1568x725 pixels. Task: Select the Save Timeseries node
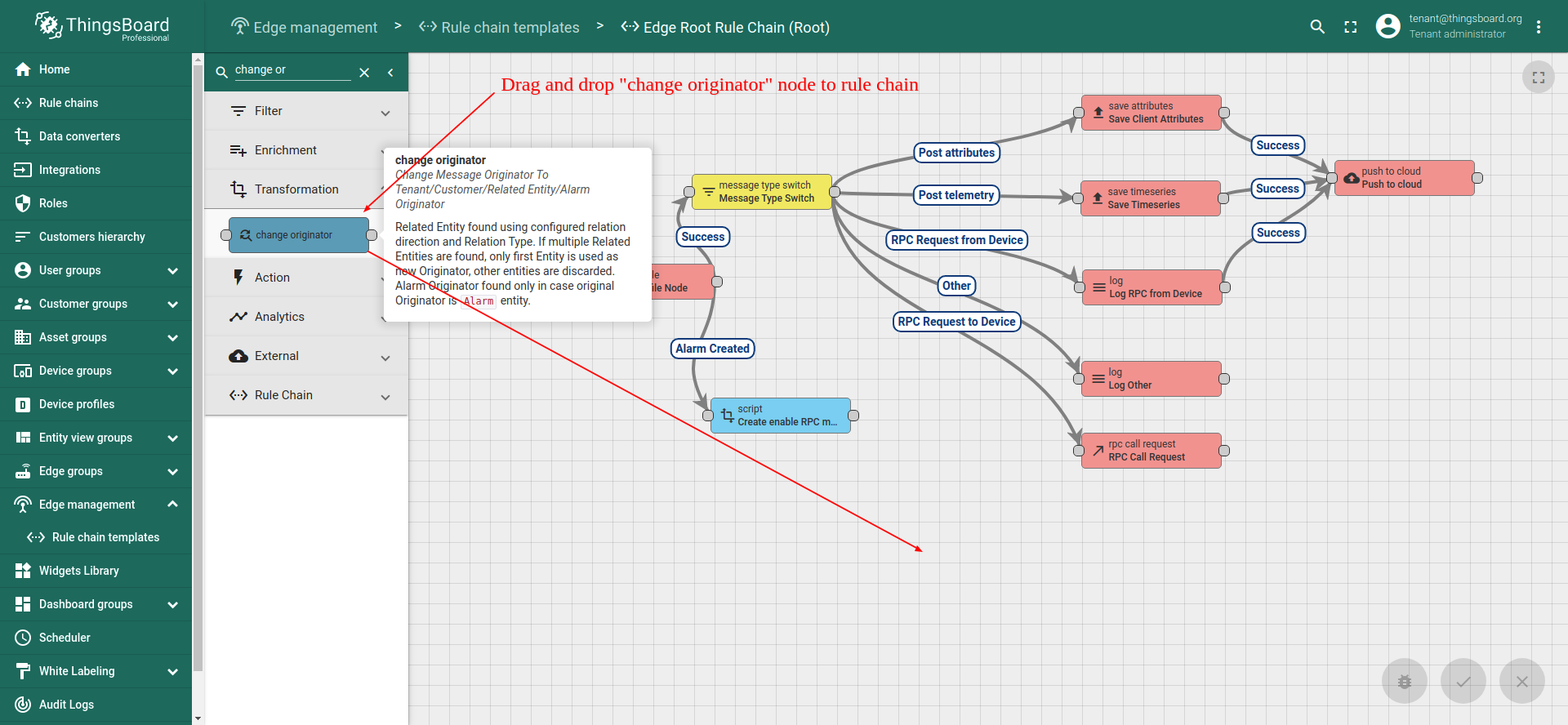(1151, 198)
